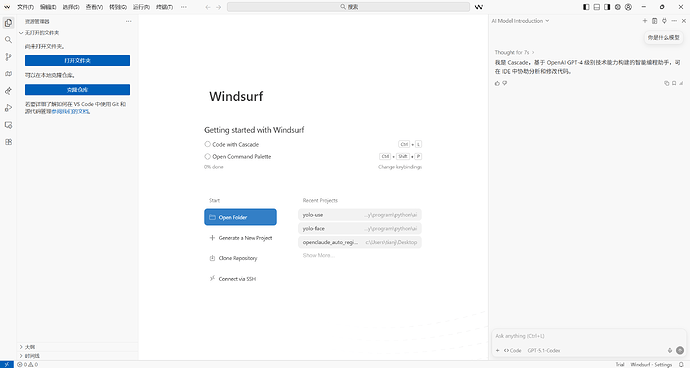Image resolution: width=690 pixels, height=368 pixels.
Task: Open the Terminal (终端) menu
Action: point(165,7)
